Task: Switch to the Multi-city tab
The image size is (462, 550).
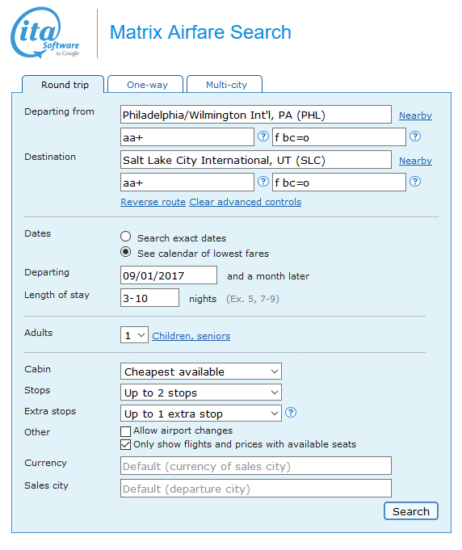Action: [225, 85]
